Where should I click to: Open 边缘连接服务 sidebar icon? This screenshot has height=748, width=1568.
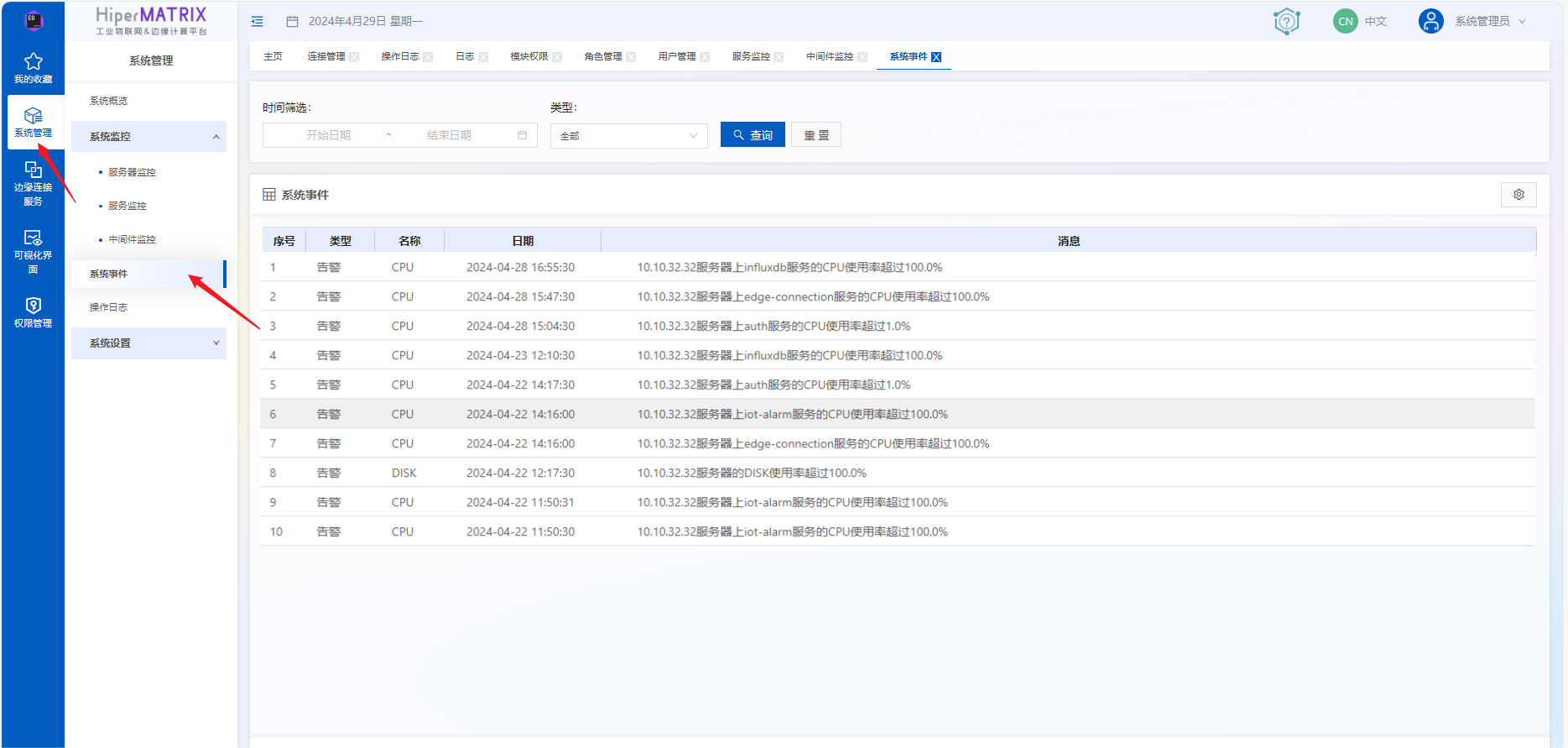(x=34, y=170)
